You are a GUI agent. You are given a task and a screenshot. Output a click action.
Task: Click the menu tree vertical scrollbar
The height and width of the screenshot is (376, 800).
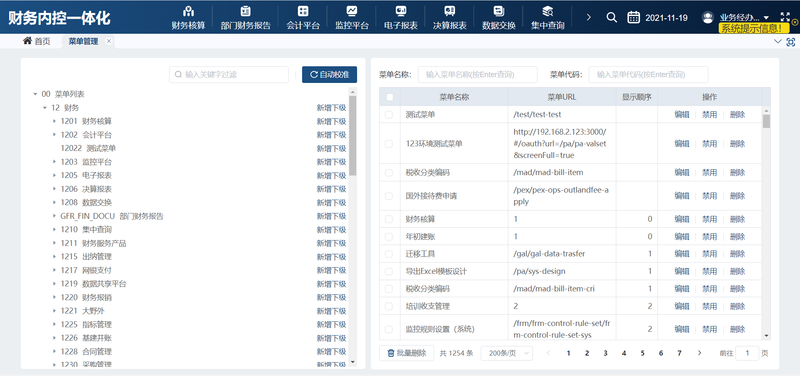(352, 136)
